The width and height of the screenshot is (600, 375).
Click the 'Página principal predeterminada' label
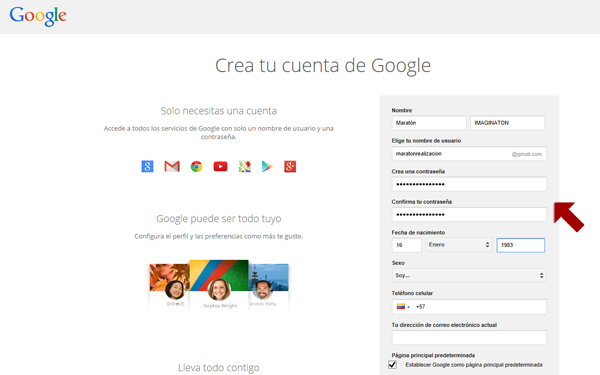433,355
